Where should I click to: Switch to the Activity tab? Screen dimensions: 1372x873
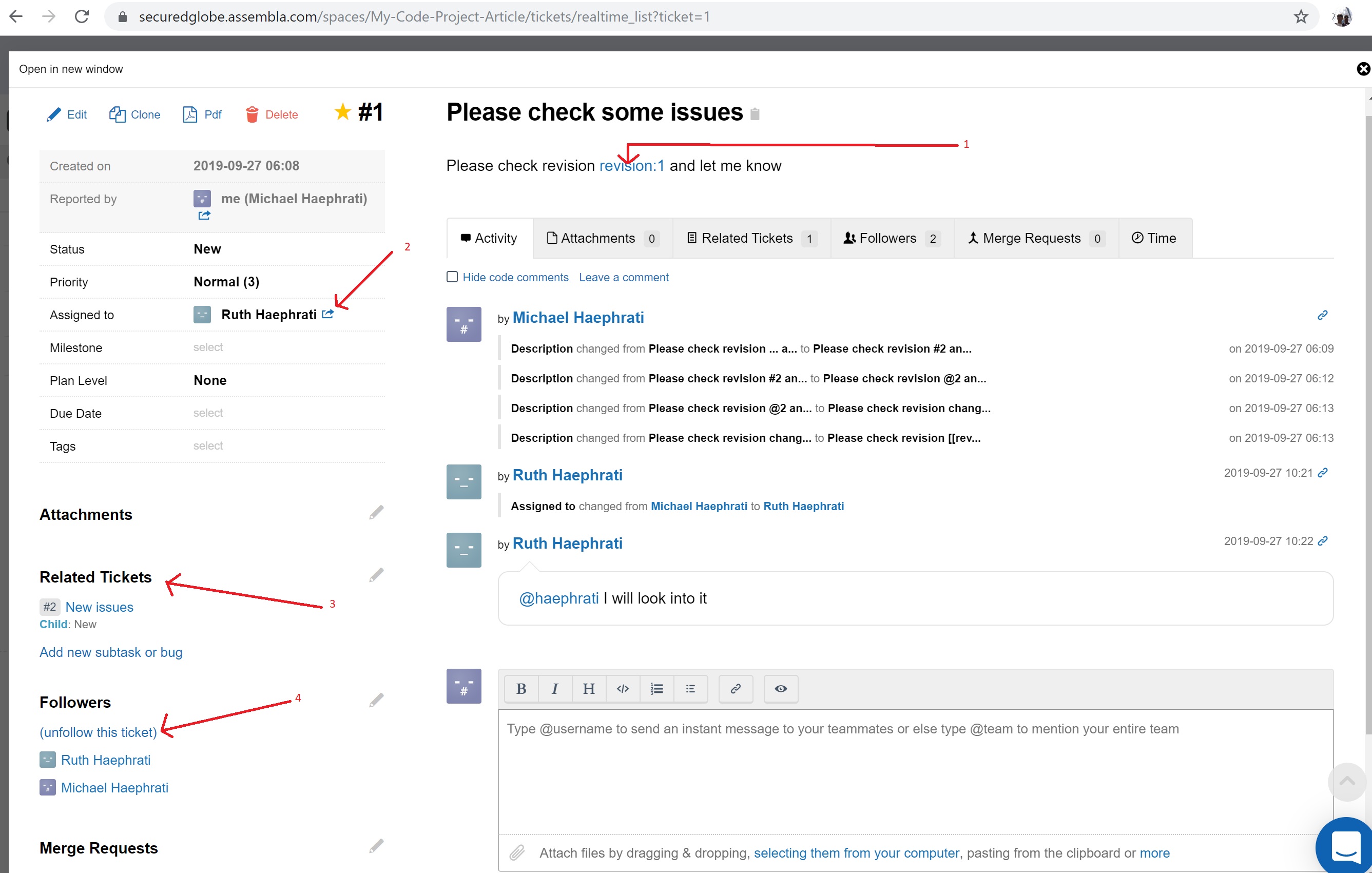[490, 238]
